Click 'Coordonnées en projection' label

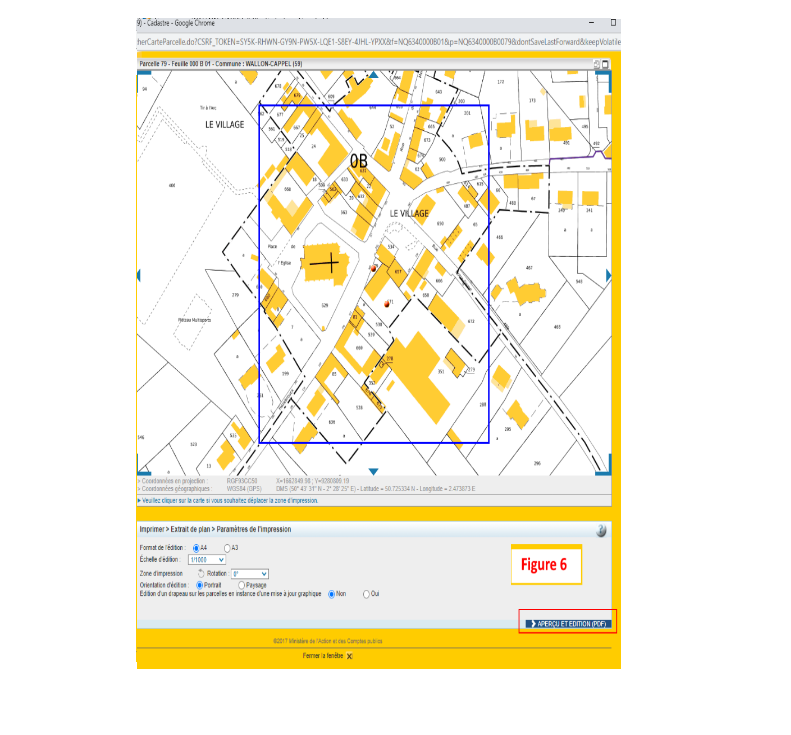point(174,481)
